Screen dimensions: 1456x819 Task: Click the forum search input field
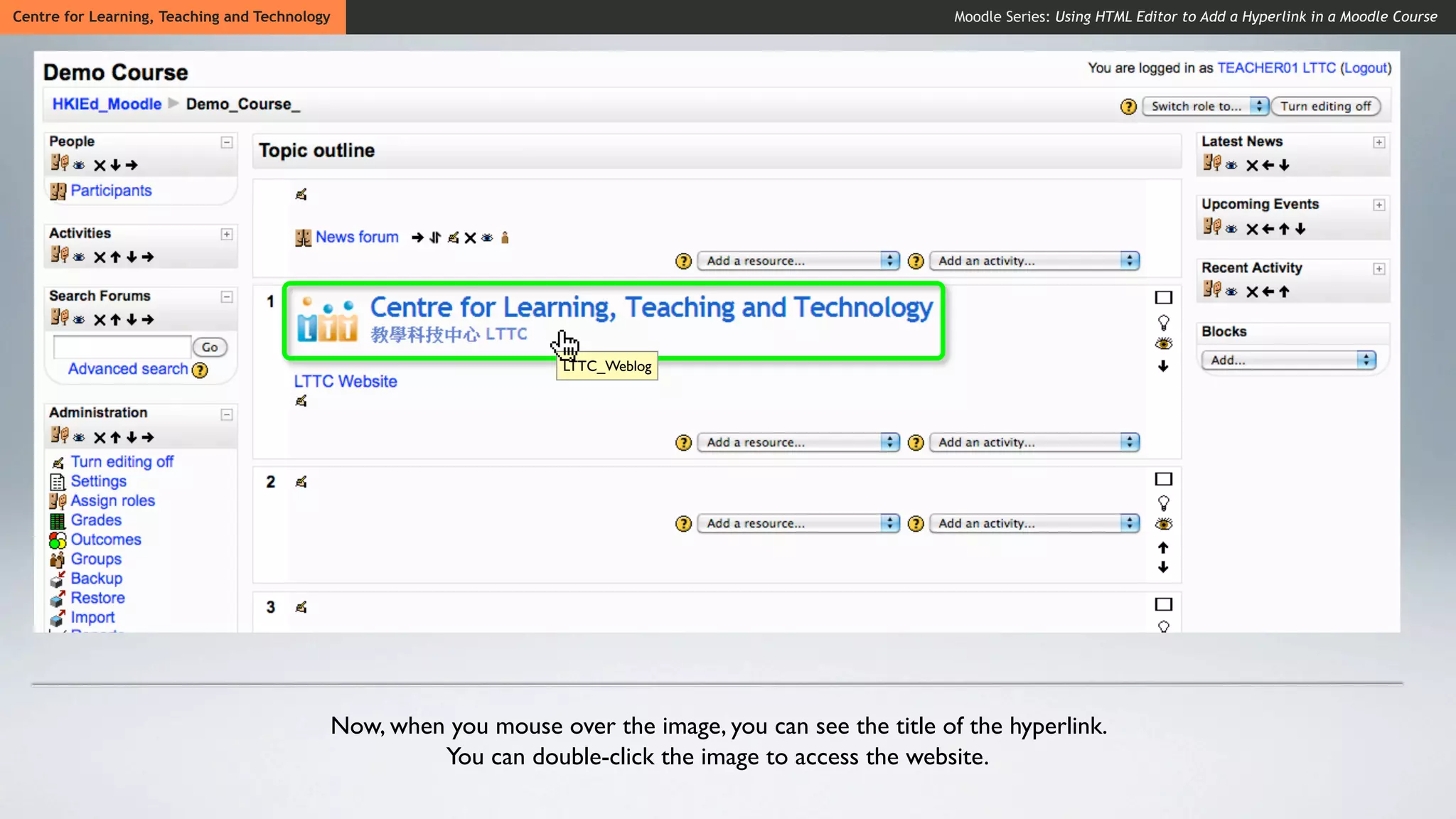coord(122,348)
